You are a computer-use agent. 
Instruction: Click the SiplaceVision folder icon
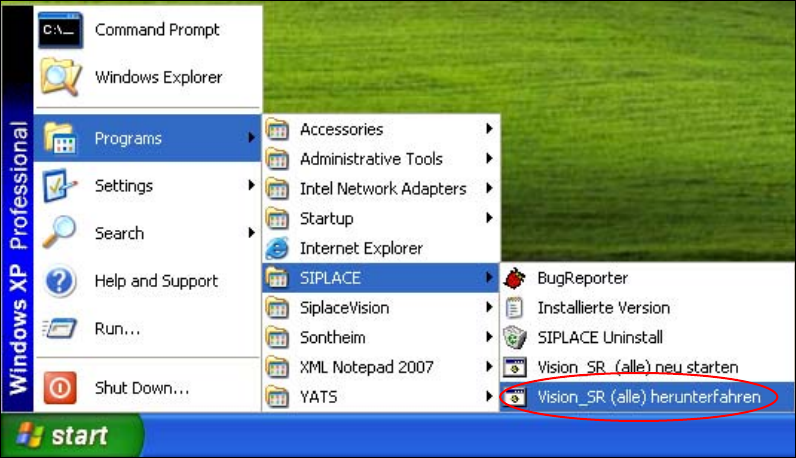pos(277,308)
